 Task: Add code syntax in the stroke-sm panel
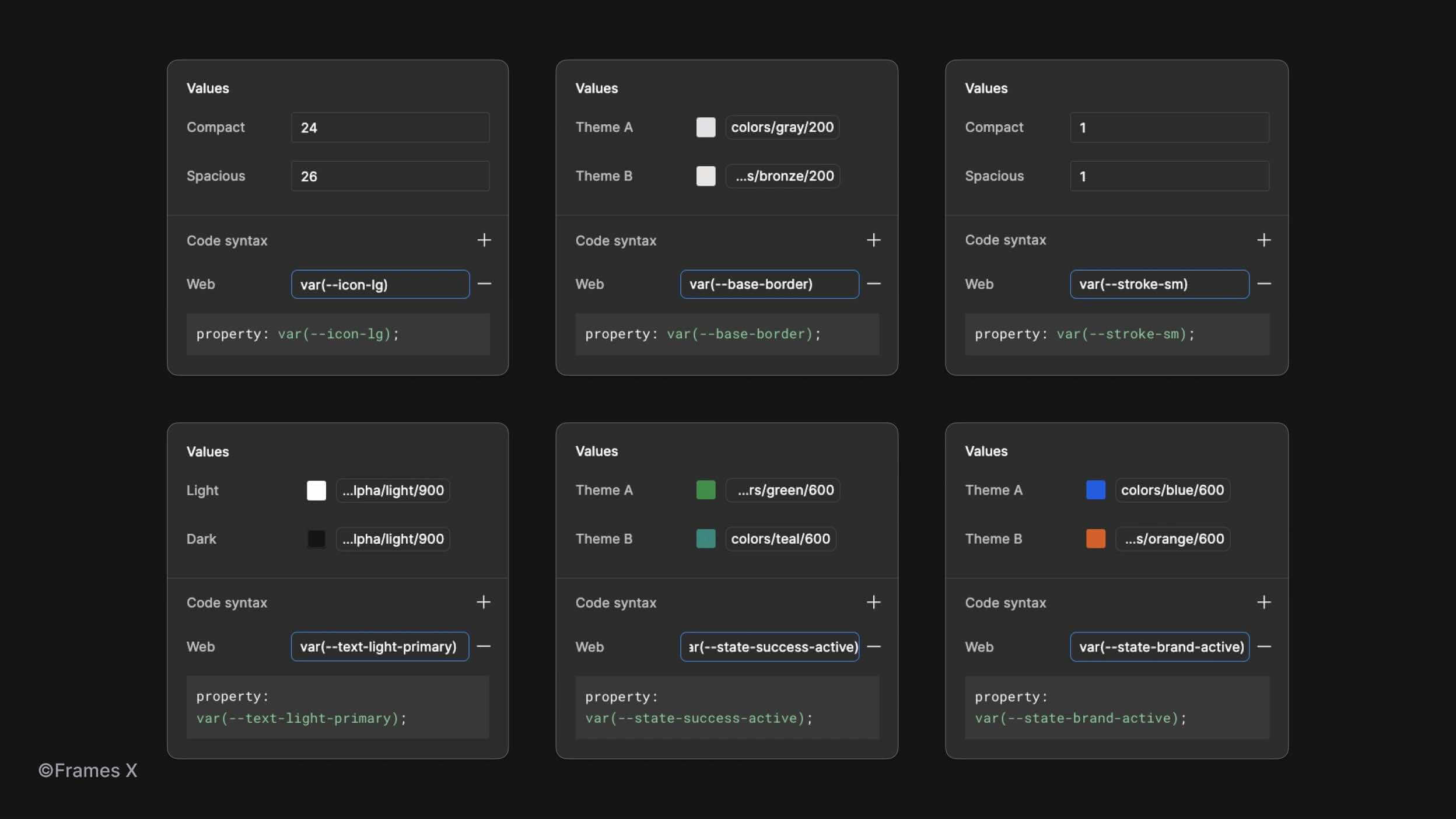click(1263, 240)
